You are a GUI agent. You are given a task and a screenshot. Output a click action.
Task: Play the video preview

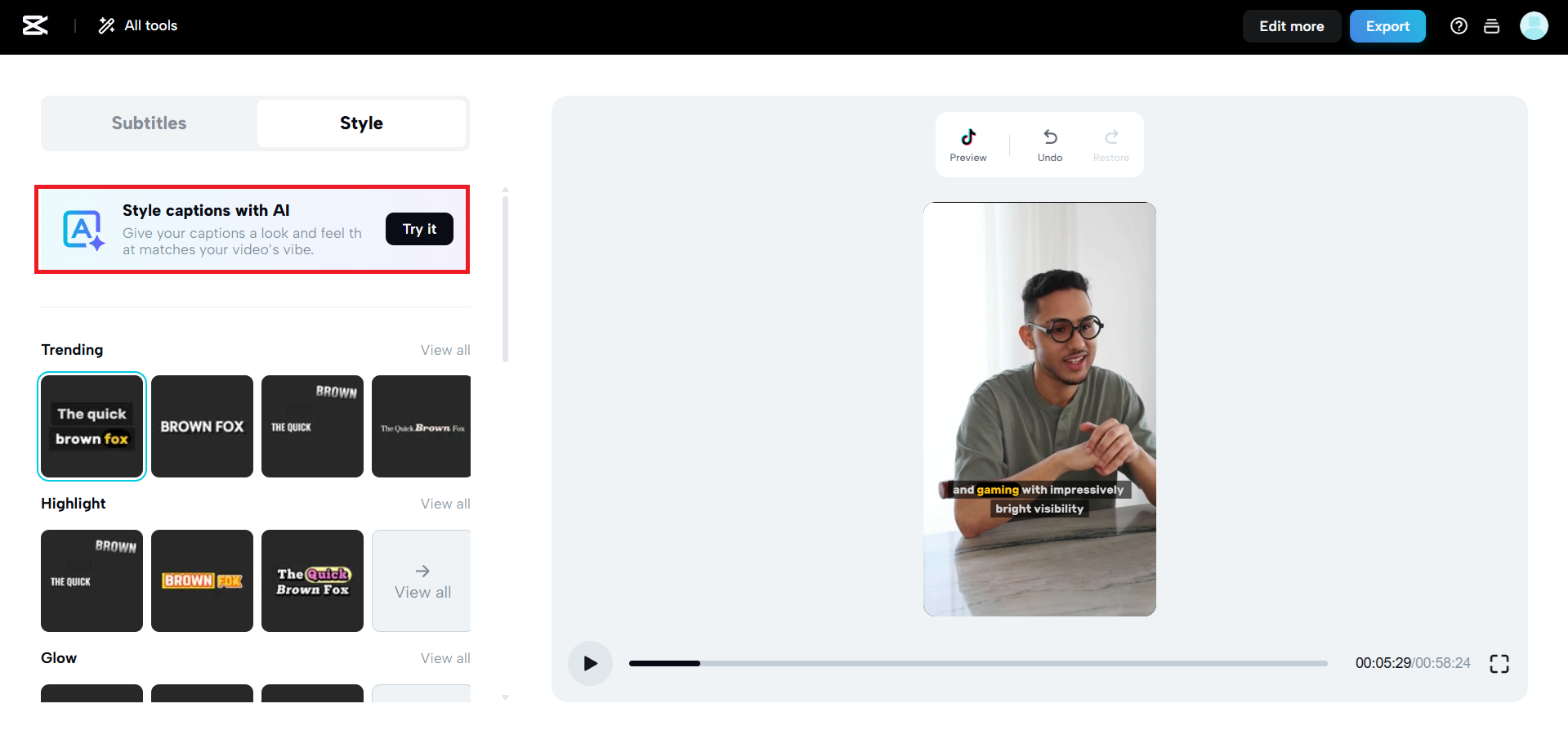[590, 663]
